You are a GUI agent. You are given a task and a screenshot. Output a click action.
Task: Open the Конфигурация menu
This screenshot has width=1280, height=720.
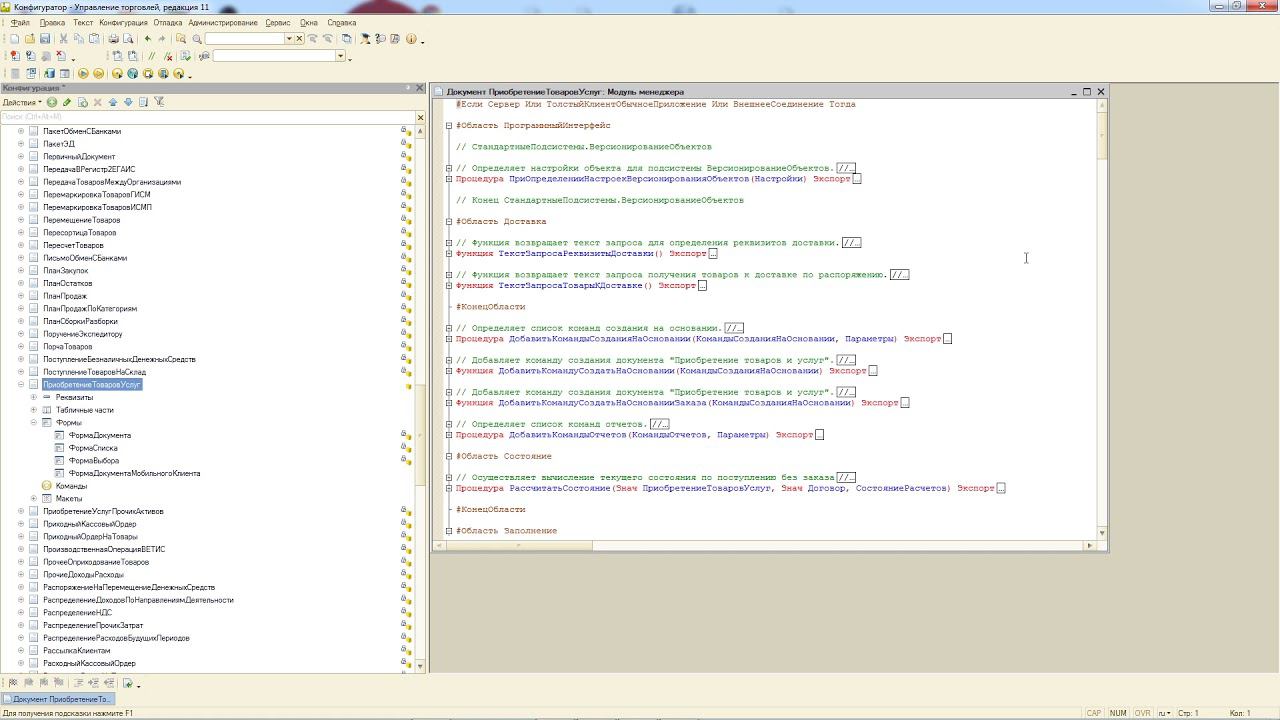[x=123, y=22]
